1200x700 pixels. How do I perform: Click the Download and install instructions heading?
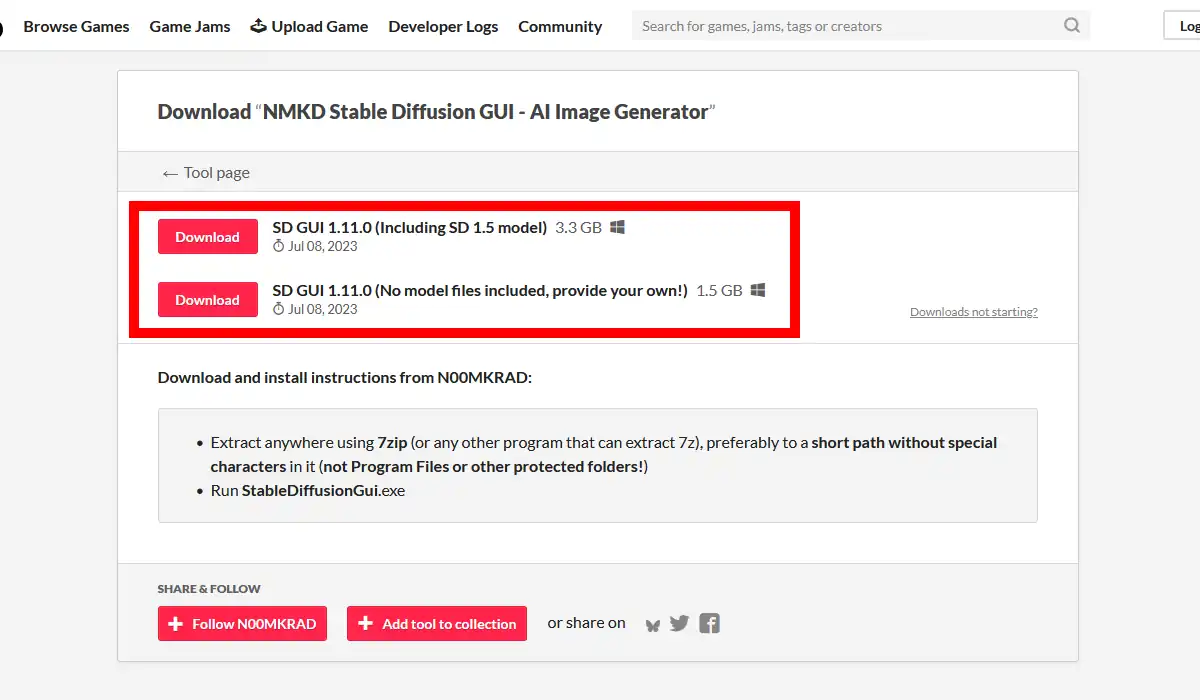click(345, 378)
